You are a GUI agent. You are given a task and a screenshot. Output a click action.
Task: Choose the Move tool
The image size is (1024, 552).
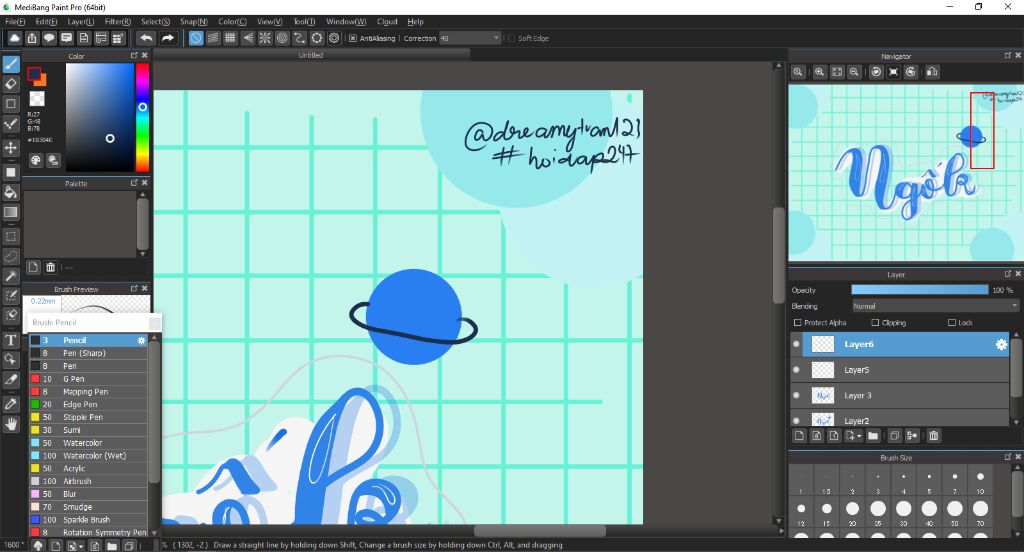(x=11, y=148)
